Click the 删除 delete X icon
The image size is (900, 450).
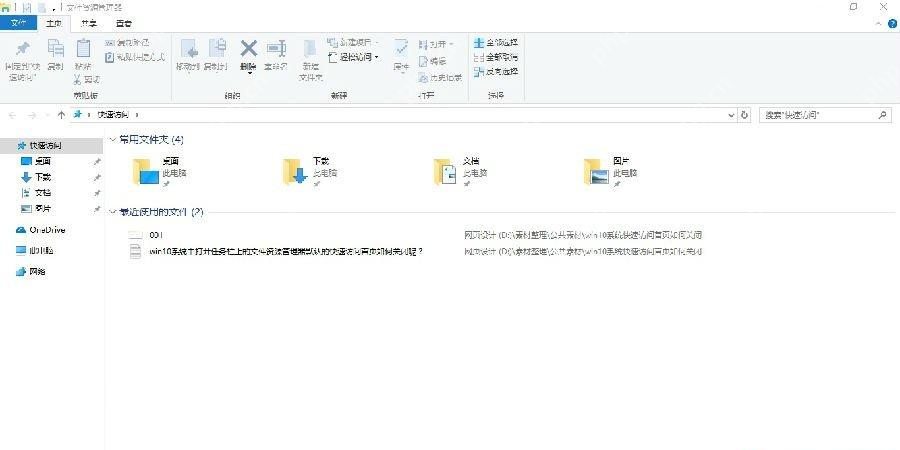248,48
